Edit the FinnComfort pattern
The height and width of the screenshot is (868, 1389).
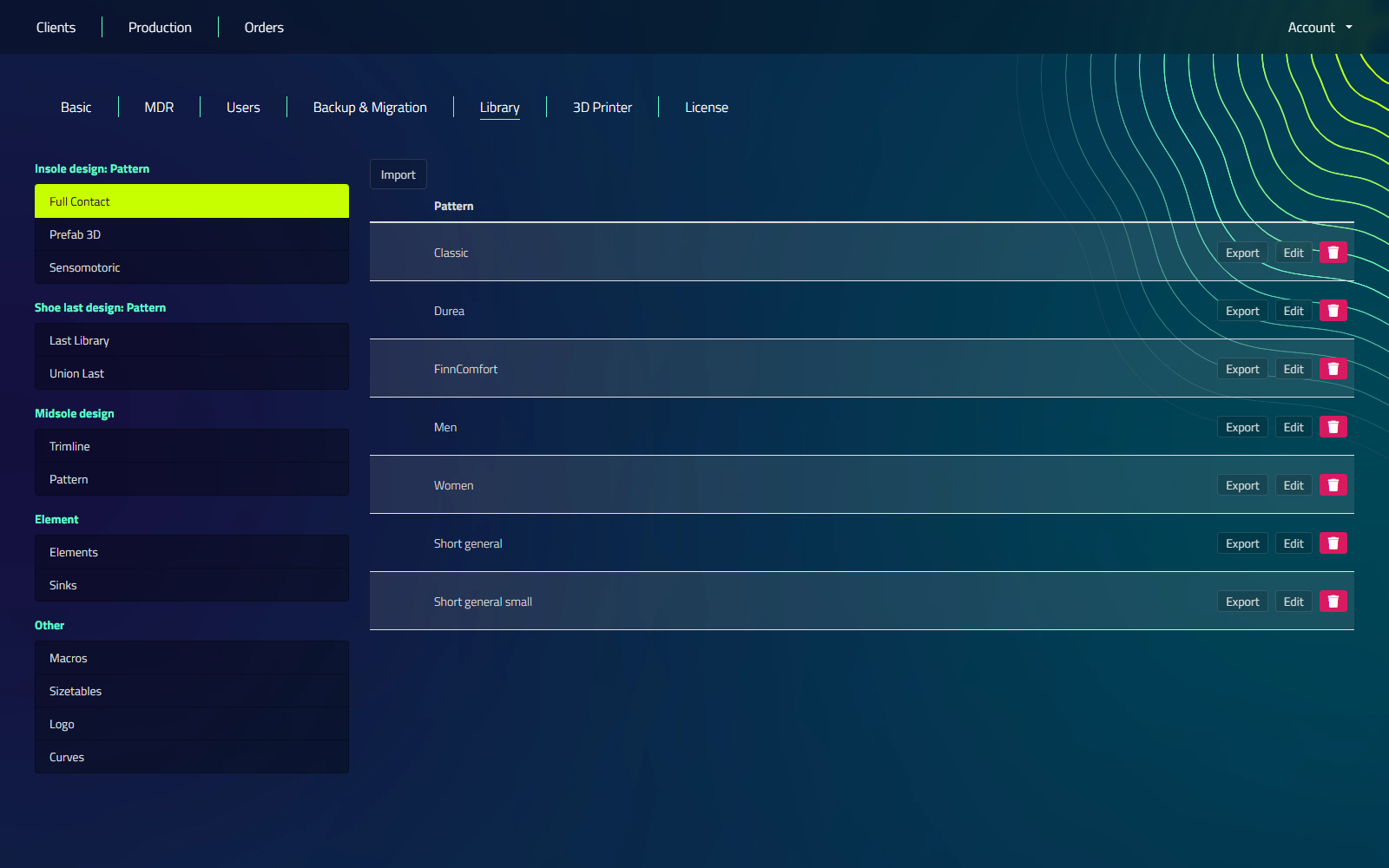(1294, 369)
